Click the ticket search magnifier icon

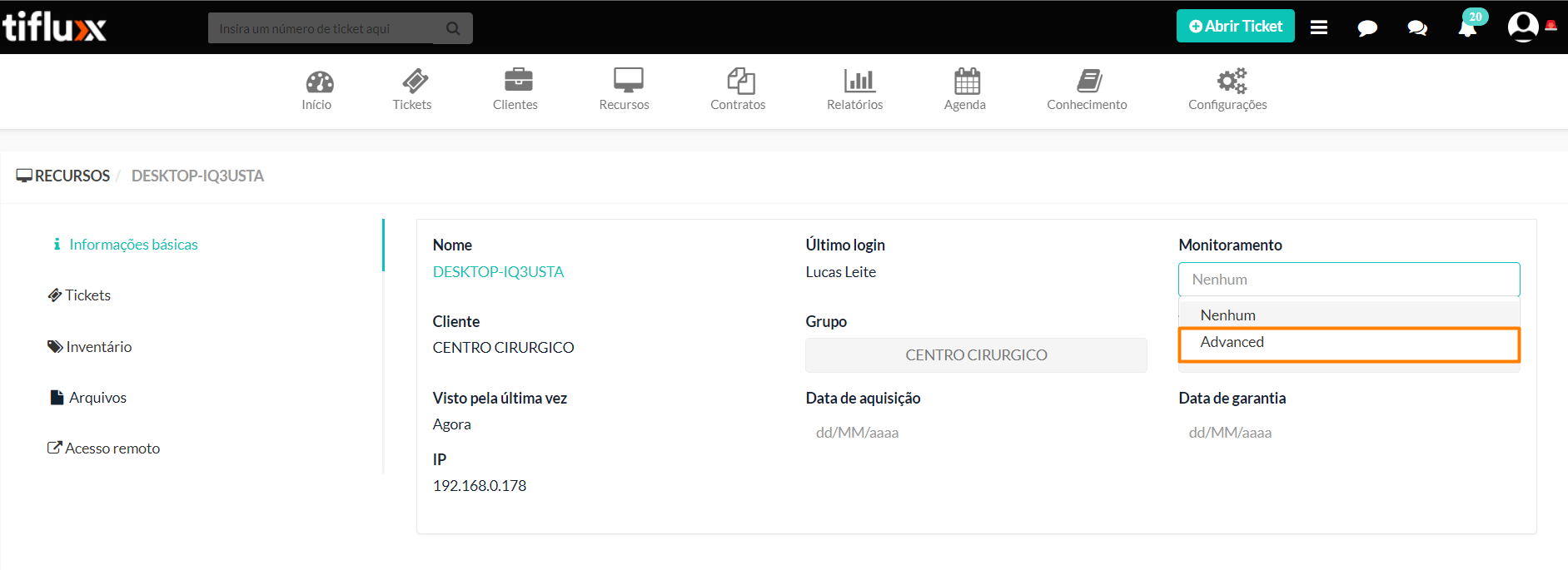(453, 28)
